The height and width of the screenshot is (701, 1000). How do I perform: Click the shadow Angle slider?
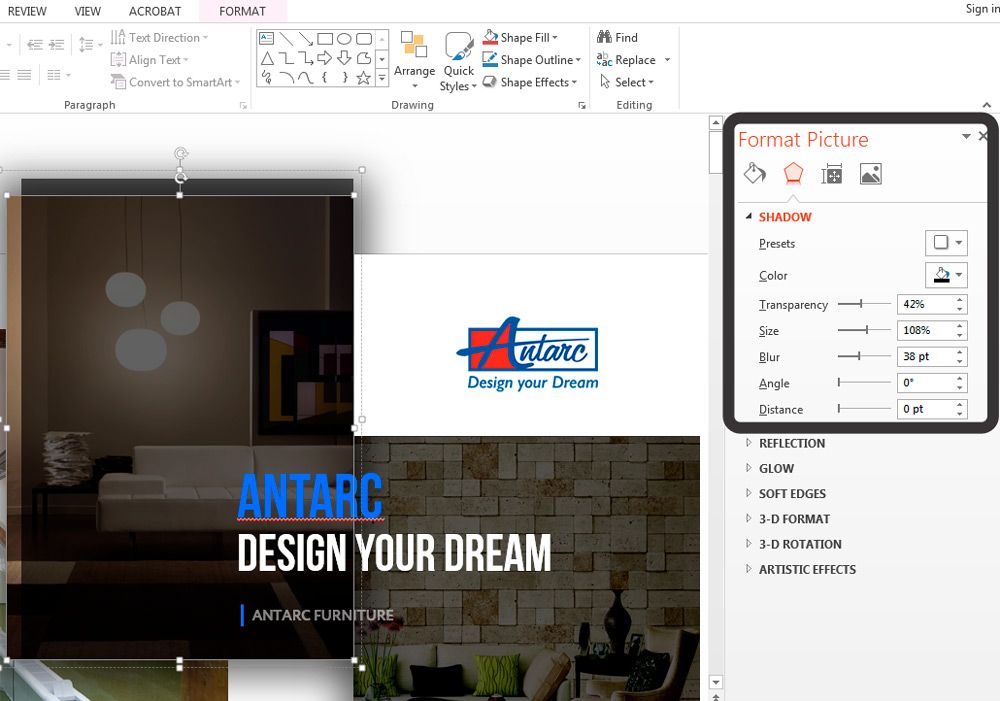coord(864,383)
